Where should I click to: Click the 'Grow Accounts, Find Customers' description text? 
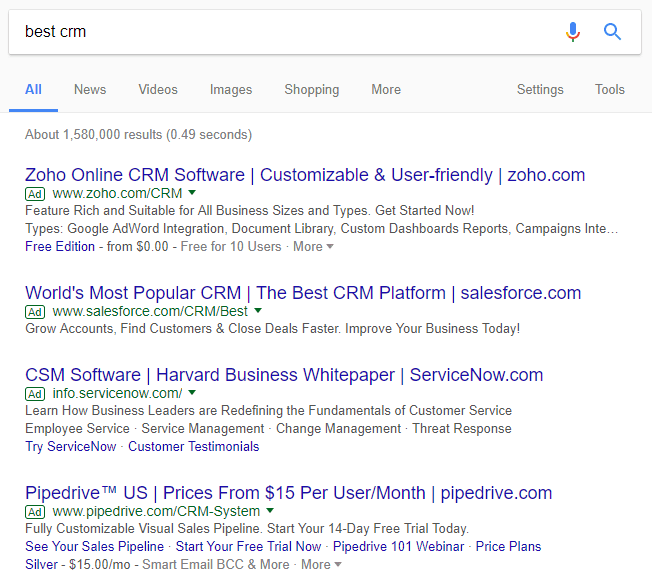[272, 329]
